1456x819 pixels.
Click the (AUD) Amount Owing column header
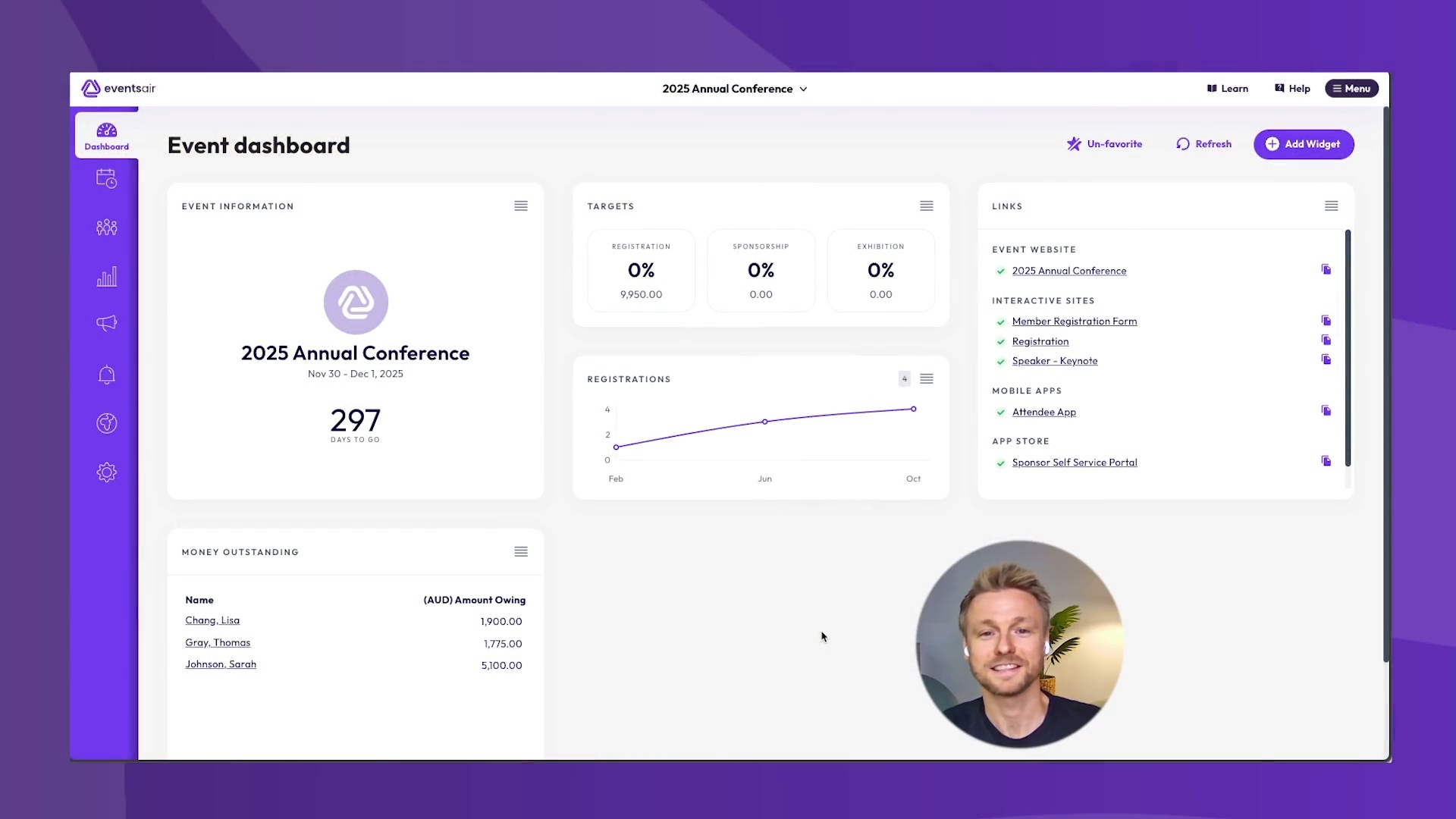coord(475,600)
